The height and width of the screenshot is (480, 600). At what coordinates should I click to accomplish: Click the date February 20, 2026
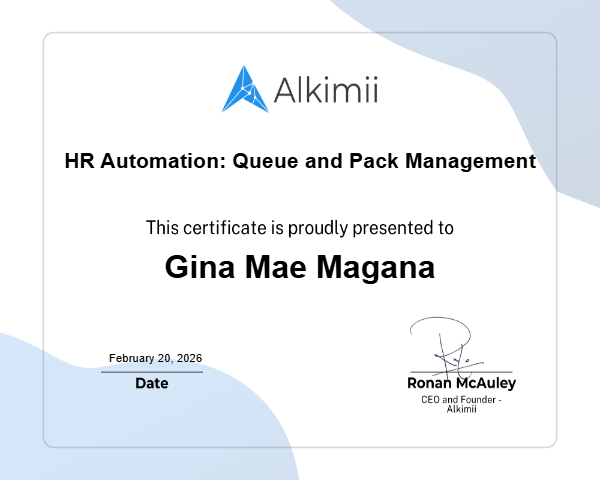(155, 358)
